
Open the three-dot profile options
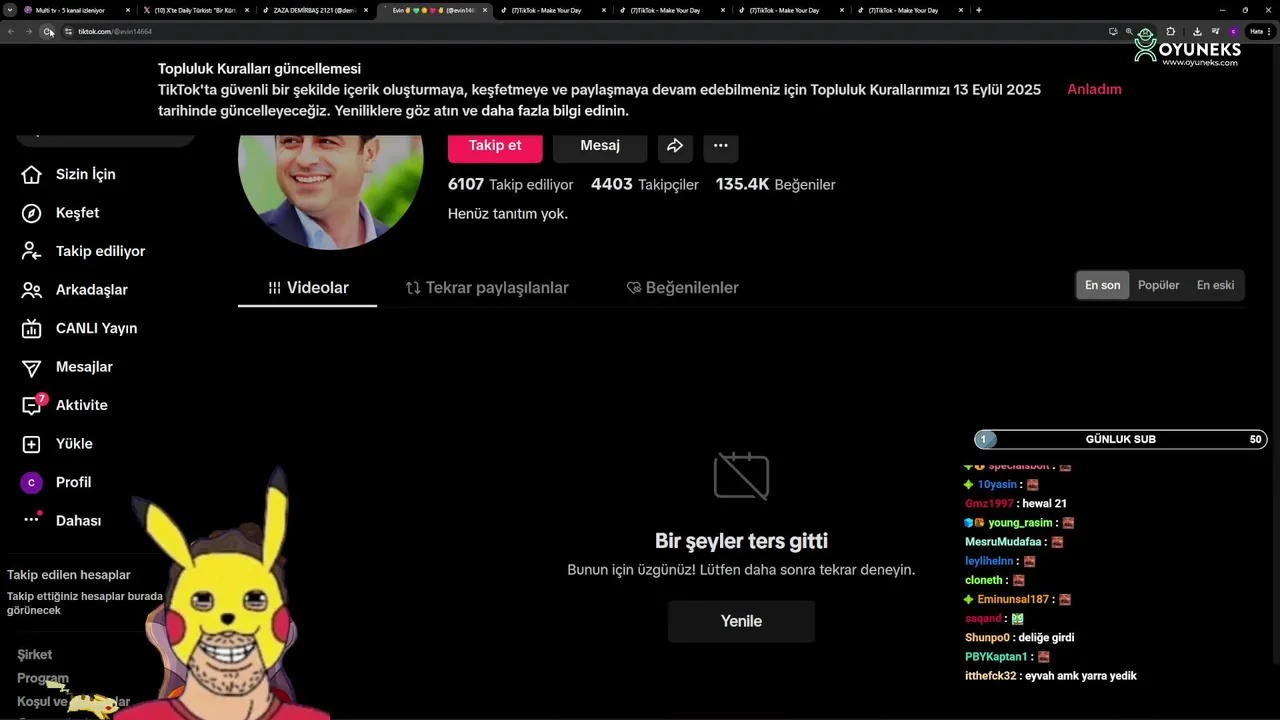coord(720,146)
